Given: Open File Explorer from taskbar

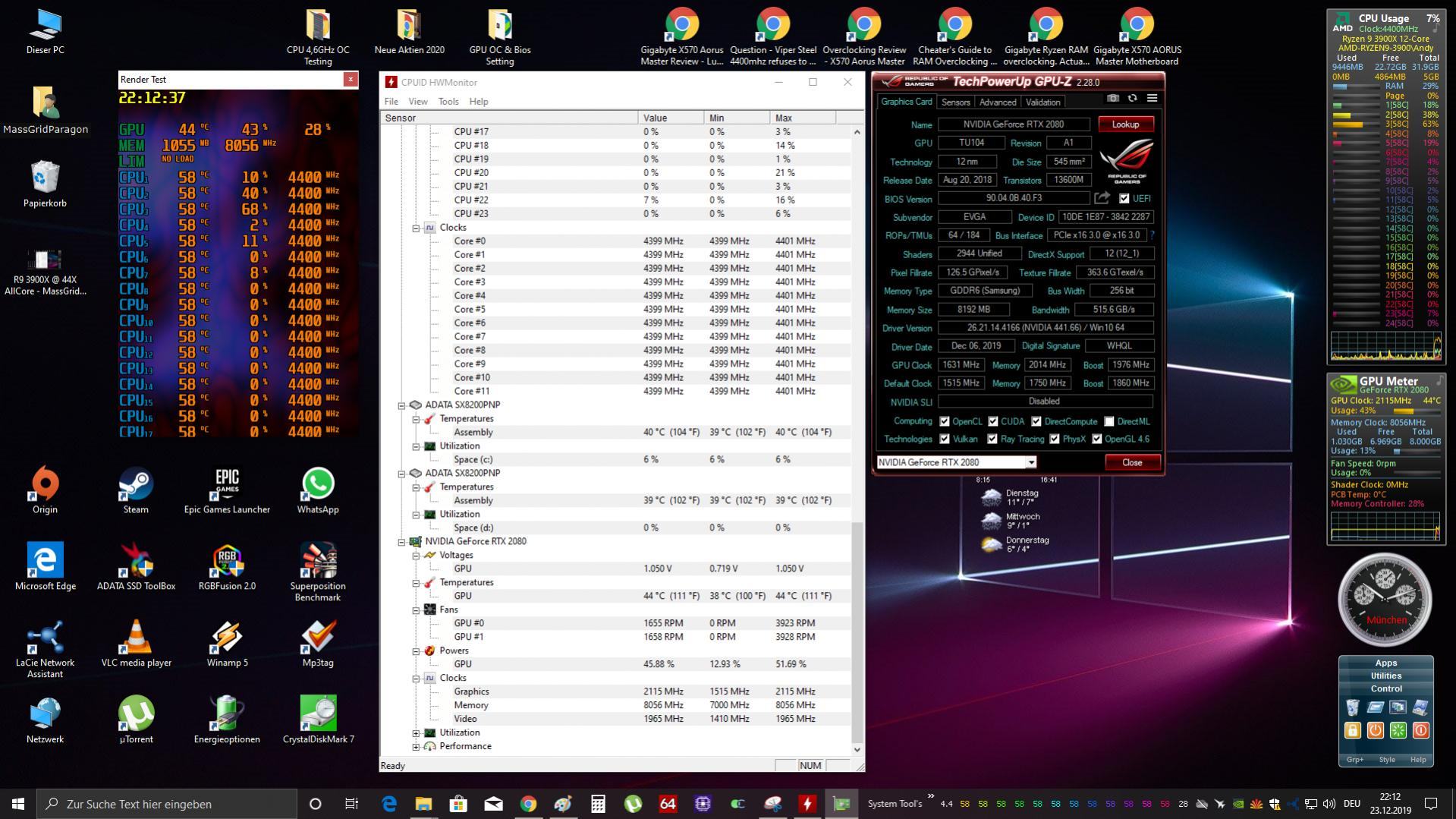Looking at the screenshot, I should coord(423,804).
